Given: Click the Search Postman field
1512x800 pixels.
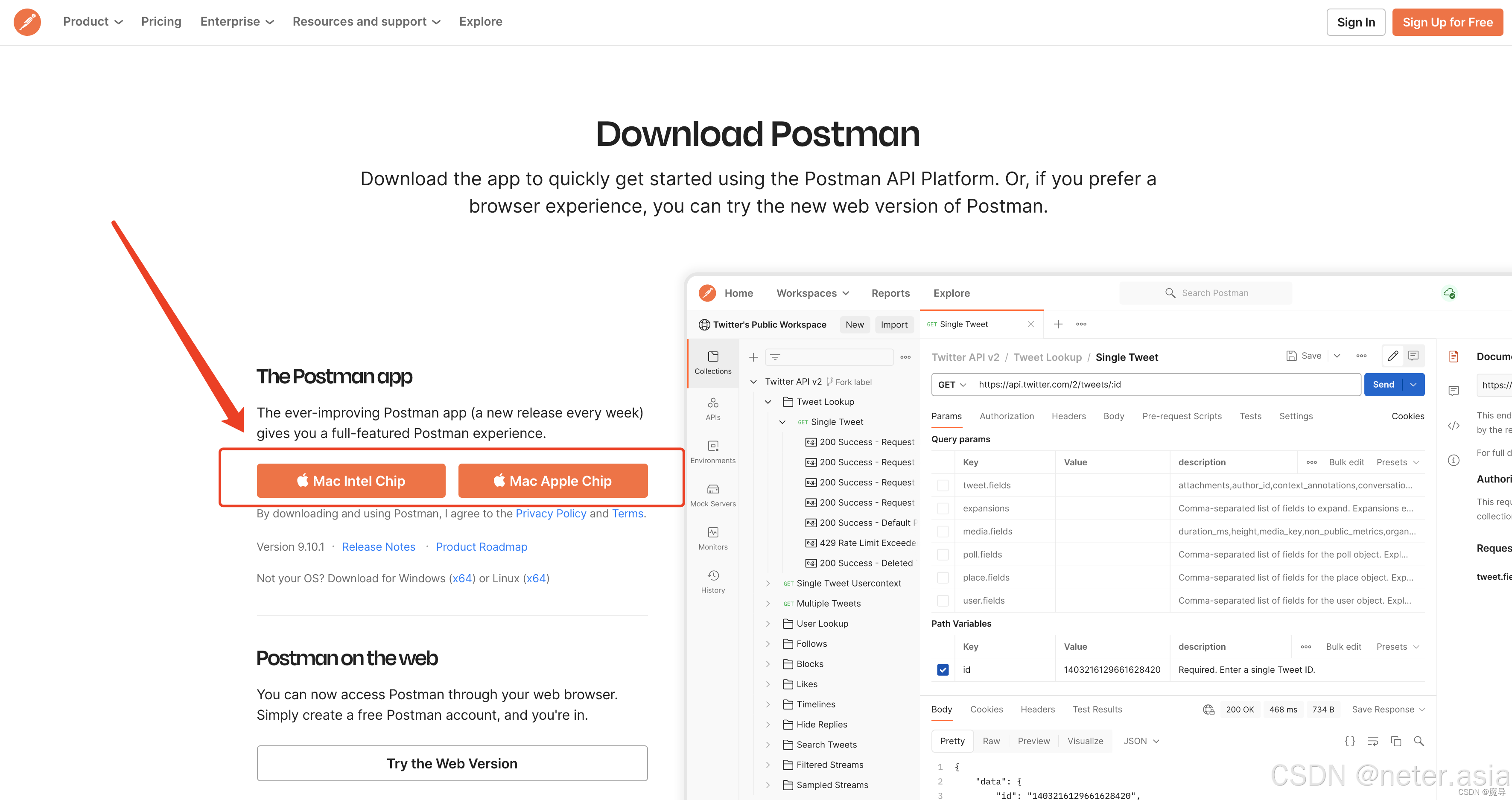Looking at the screenshot, I should [1205, 293].
